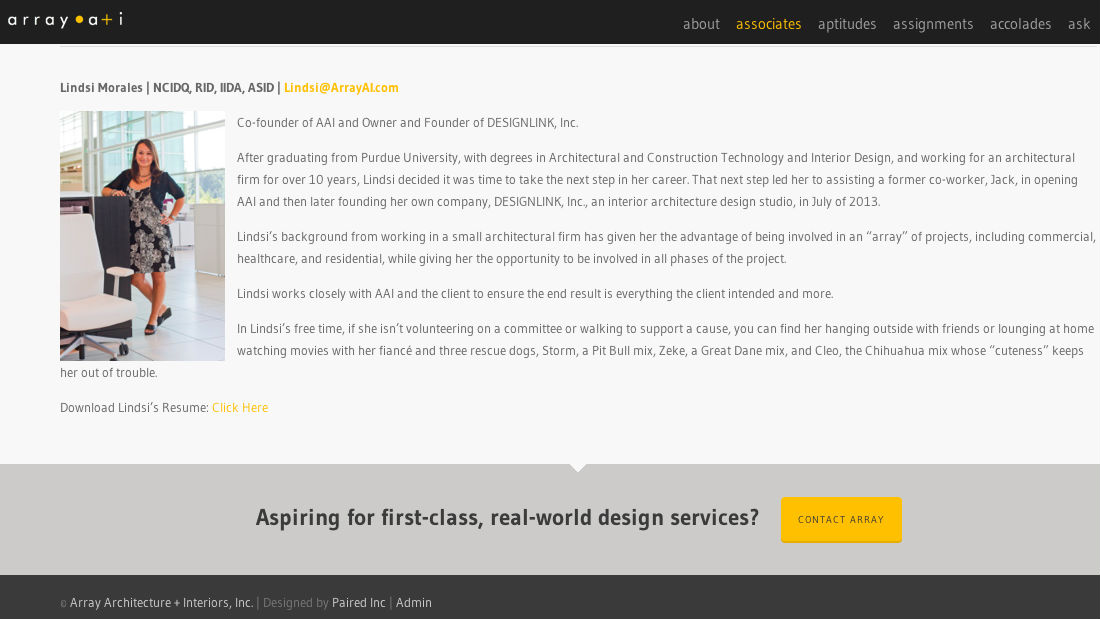Open the accolades page
This screenshot has width=1100, height=619.
pyautogui.click(x=1020, y=24)
